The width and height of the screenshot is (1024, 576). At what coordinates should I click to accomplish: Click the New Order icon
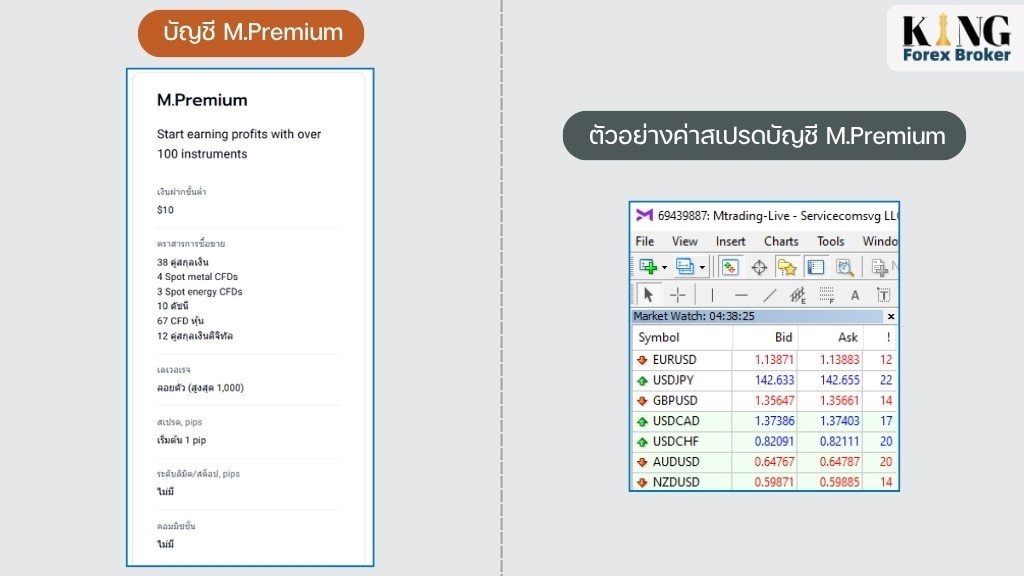tap(879, 266)
